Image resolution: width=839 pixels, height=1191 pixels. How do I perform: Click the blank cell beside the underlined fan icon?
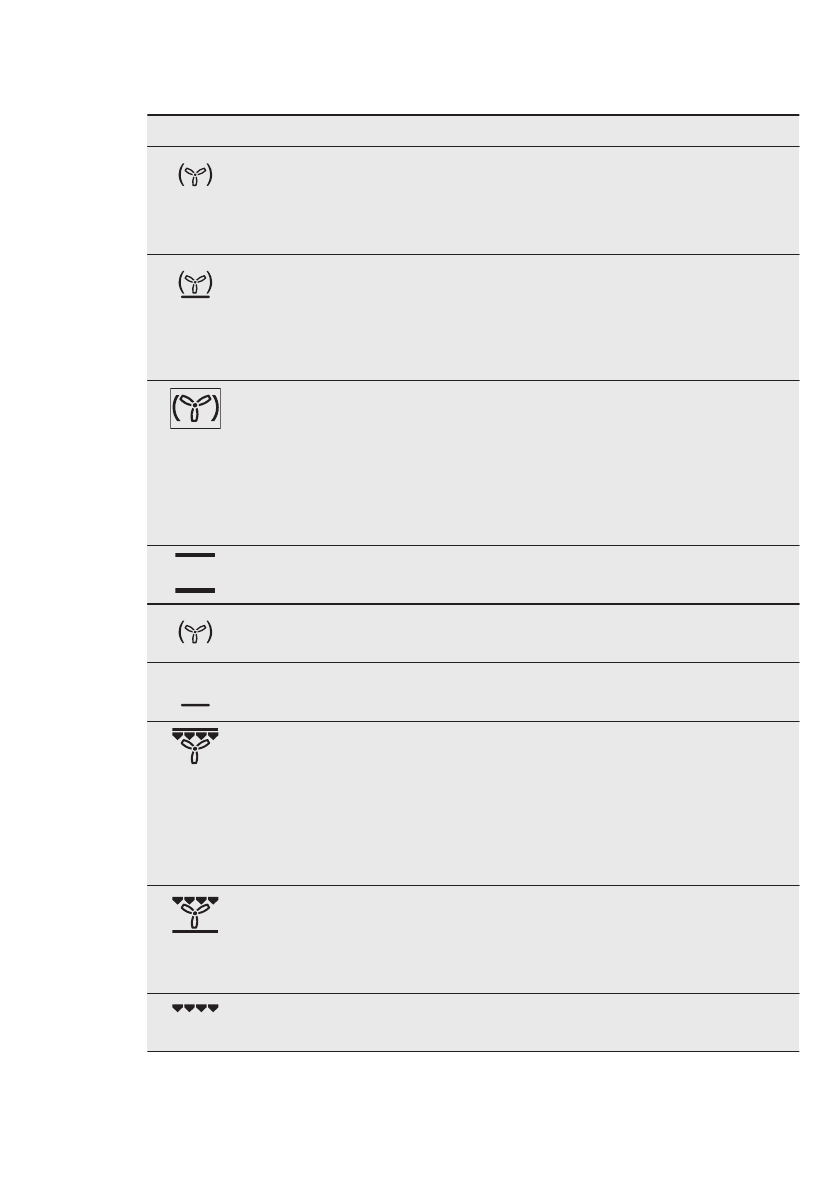510,317
